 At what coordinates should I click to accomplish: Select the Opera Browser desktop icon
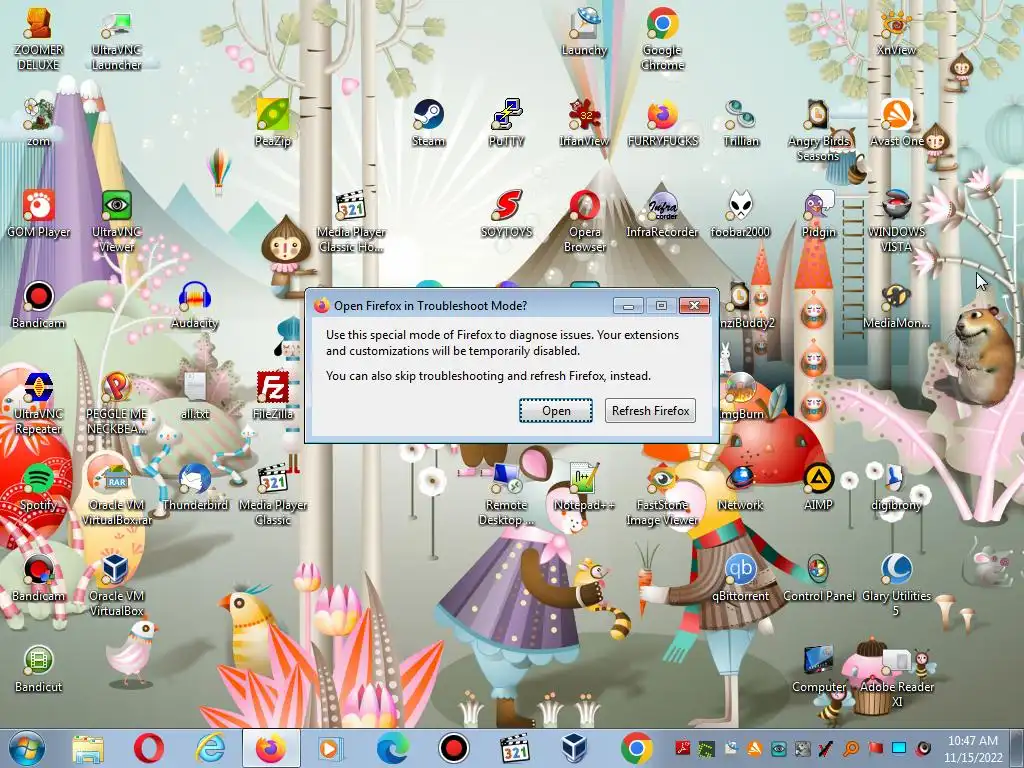click(x=584, y=220)
